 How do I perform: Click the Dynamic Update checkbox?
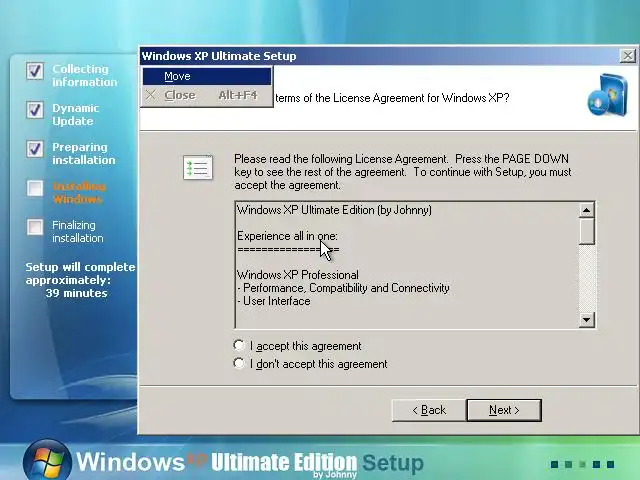[x=35, y=110]
